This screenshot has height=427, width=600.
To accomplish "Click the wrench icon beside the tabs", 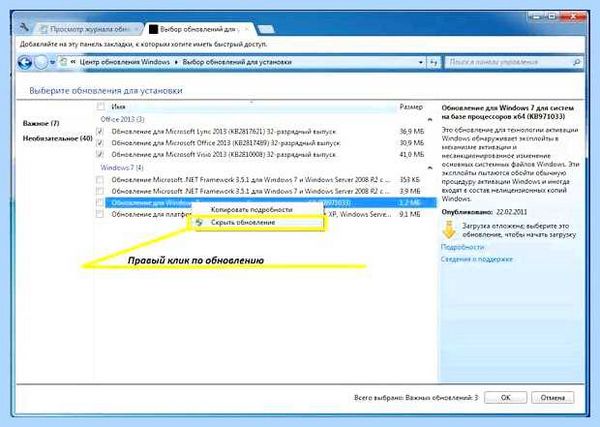I will pos(24,27).
